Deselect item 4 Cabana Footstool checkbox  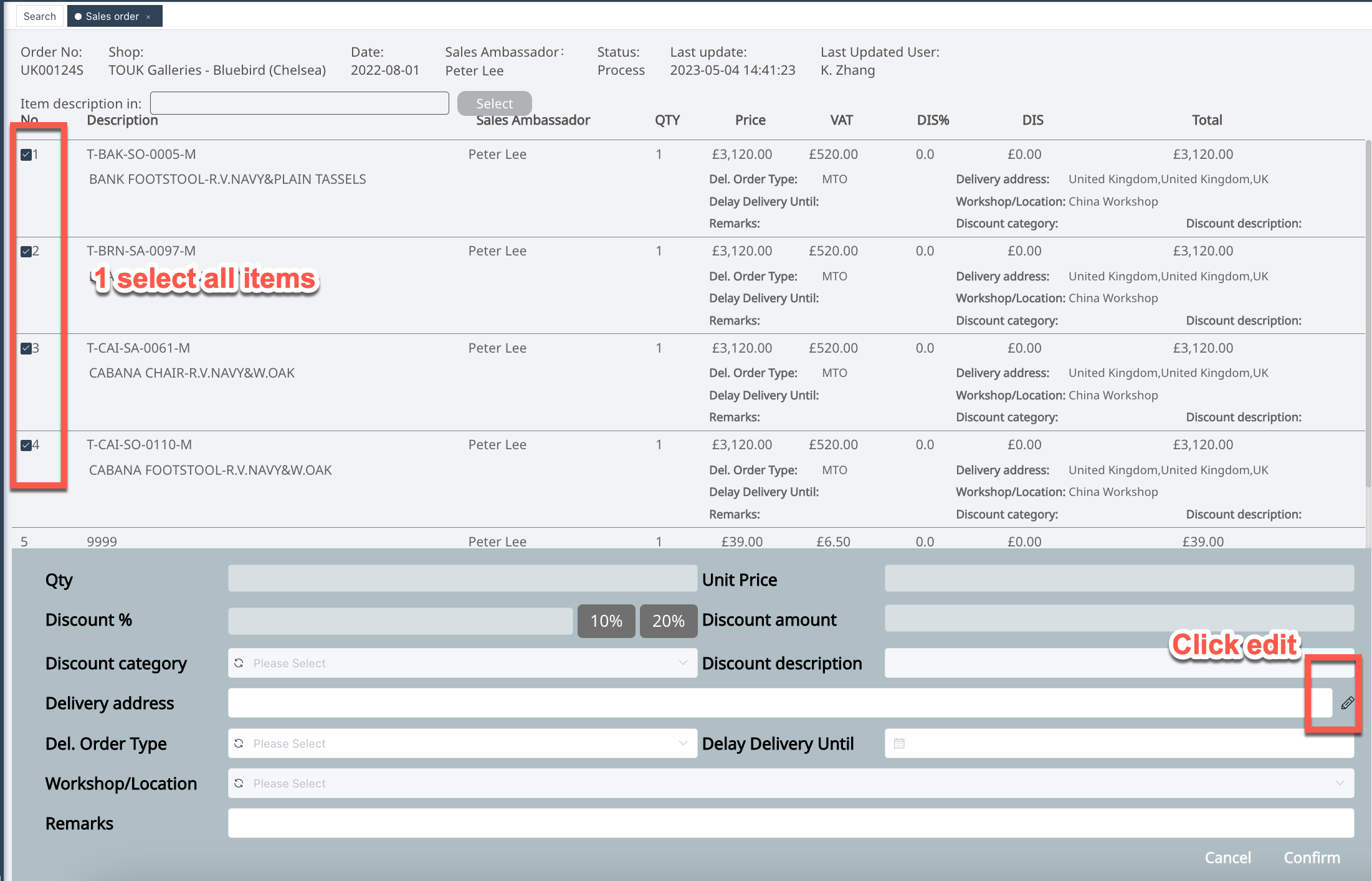point(26,445)
